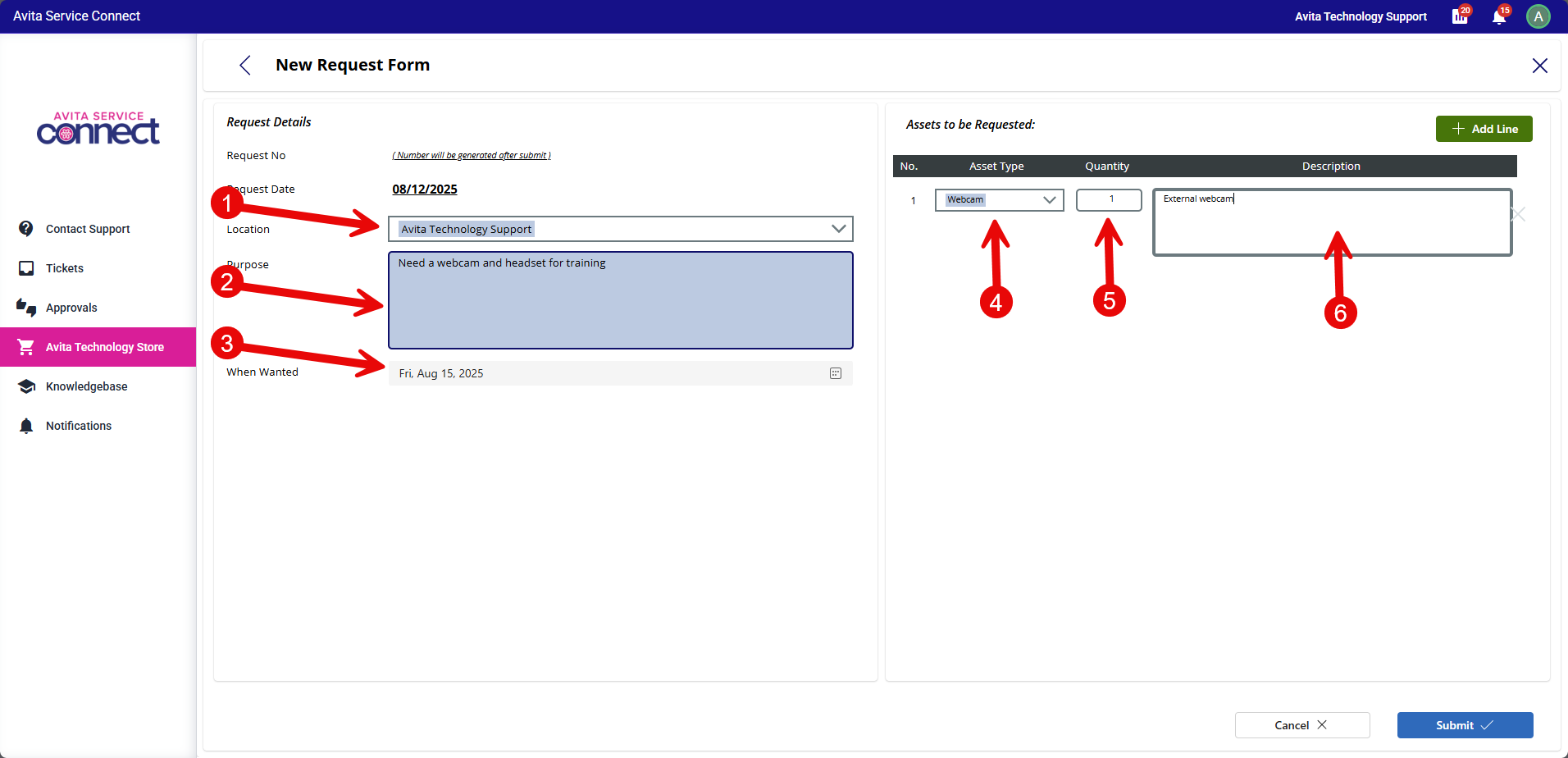1568x758 pixels.
Task: Click the Description column header
Action: tap(1331, 166)
